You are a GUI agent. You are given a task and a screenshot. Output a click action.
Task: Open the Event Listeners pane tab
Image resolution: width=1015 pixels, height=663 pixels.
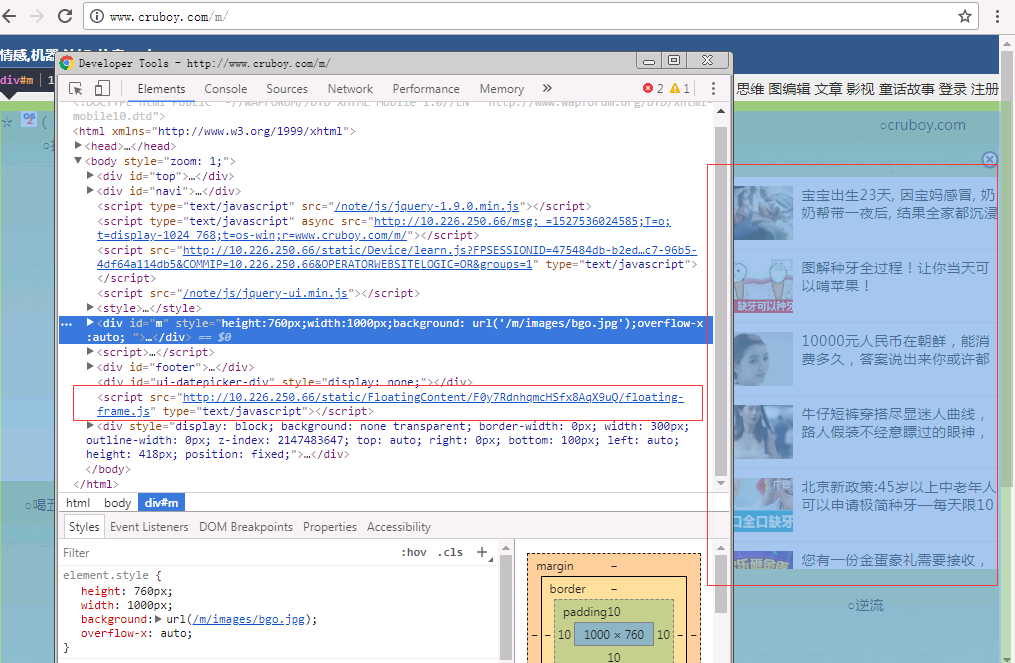point(149,527)
